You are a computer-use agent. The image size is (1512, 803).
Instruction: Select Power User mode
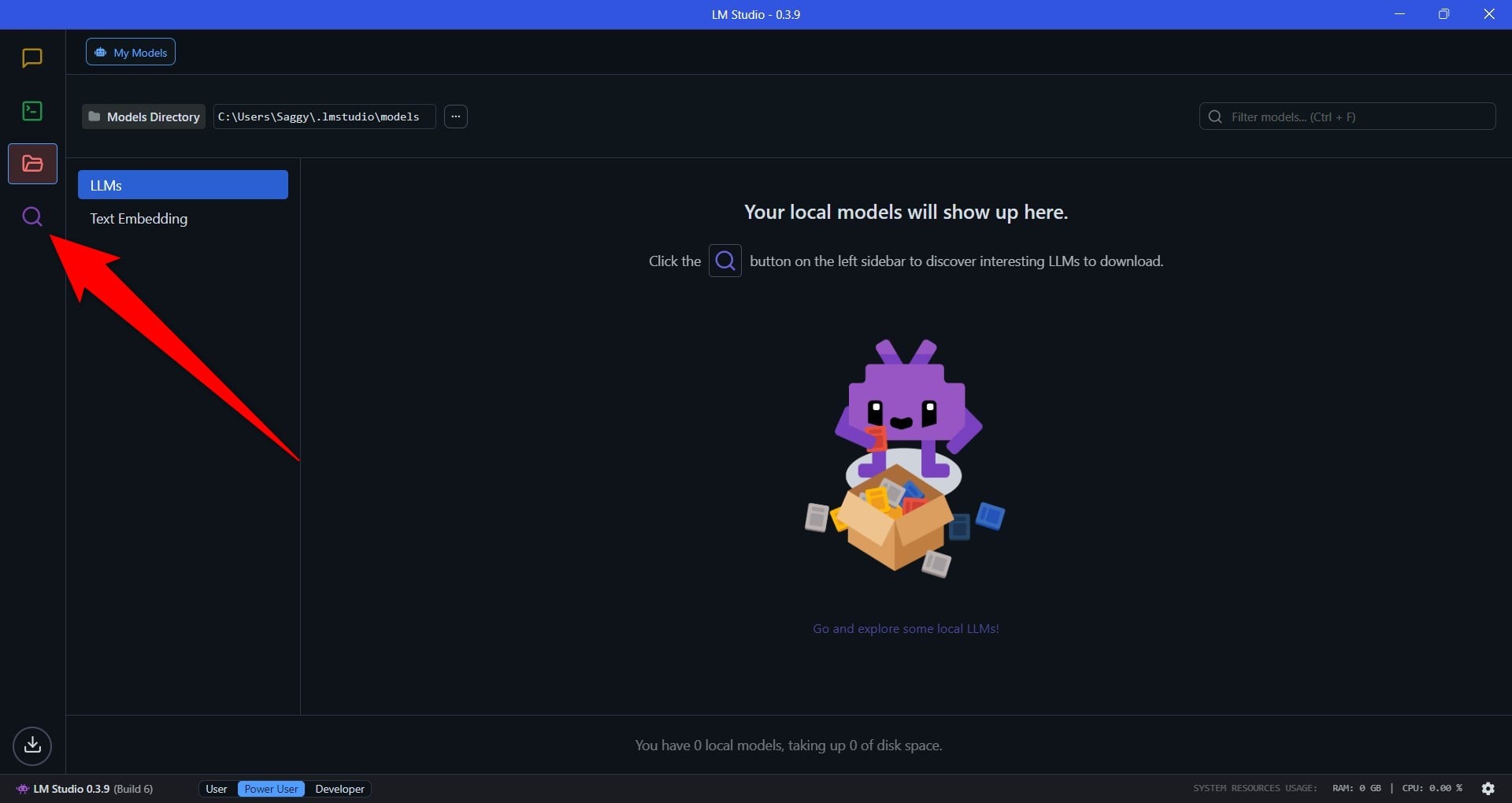point(271,789)
